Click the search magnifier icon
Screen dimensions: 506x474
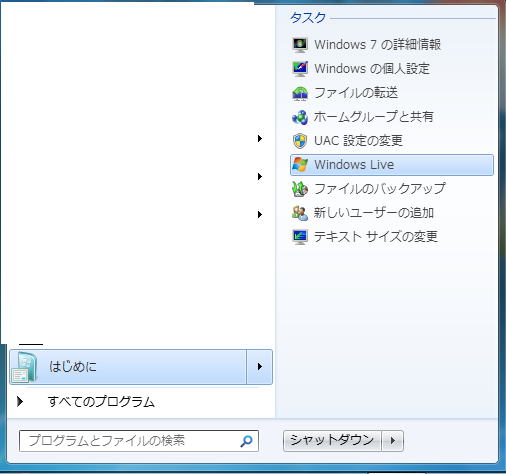click(x=246, y=441)
